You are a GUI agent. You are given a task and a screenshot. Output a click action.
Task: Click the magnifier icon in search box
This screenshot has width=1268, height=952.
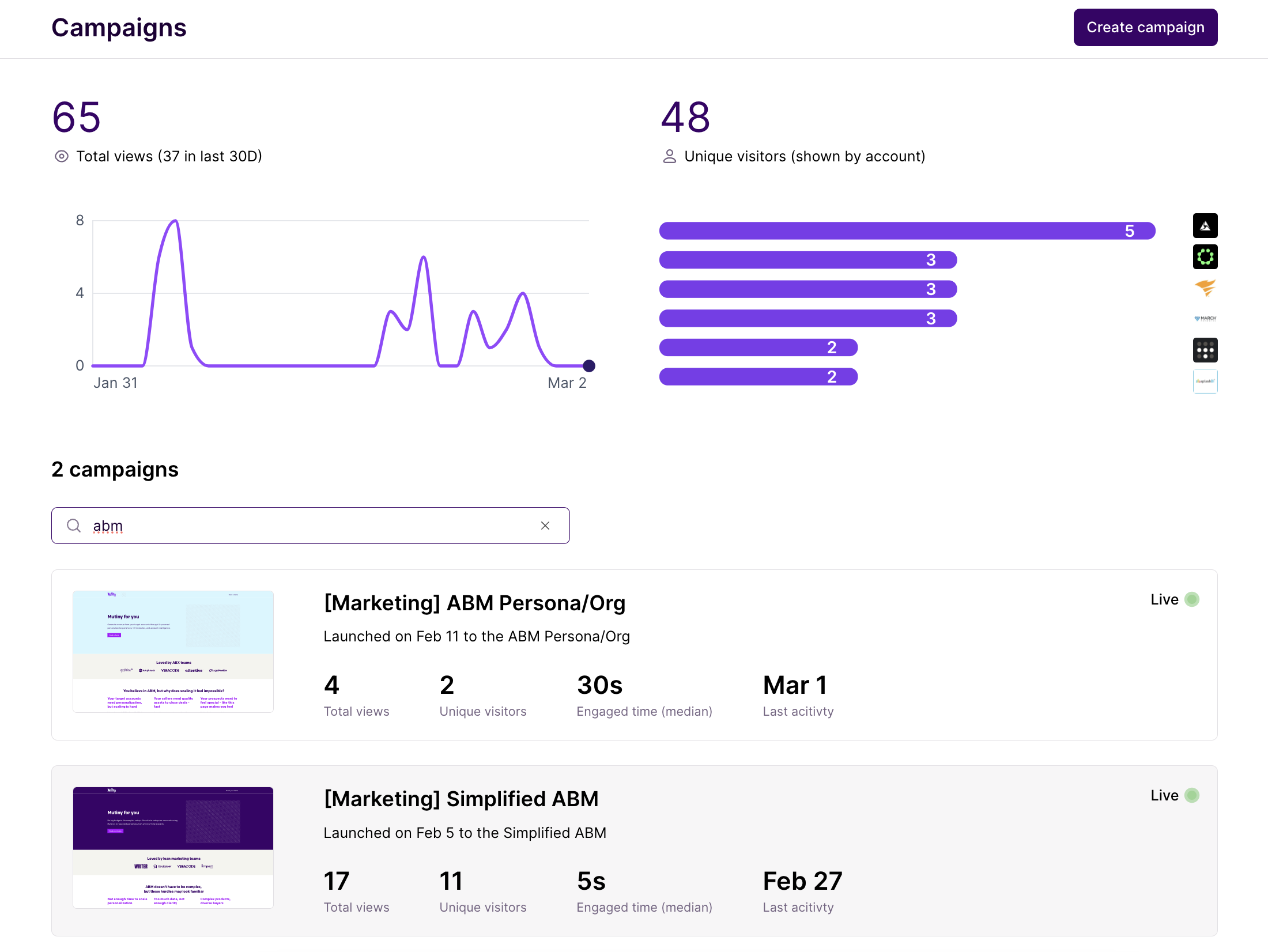coord(74,526)
